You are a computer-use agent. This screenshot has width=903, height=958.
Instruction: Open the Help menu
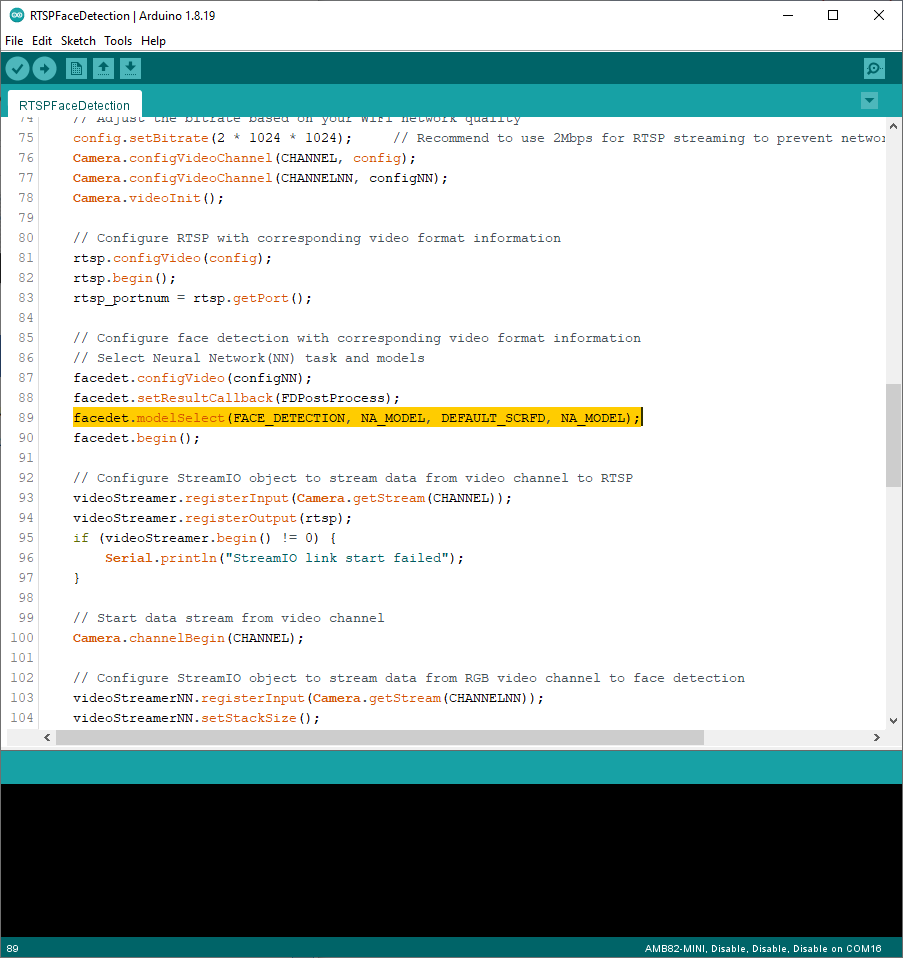153,41
